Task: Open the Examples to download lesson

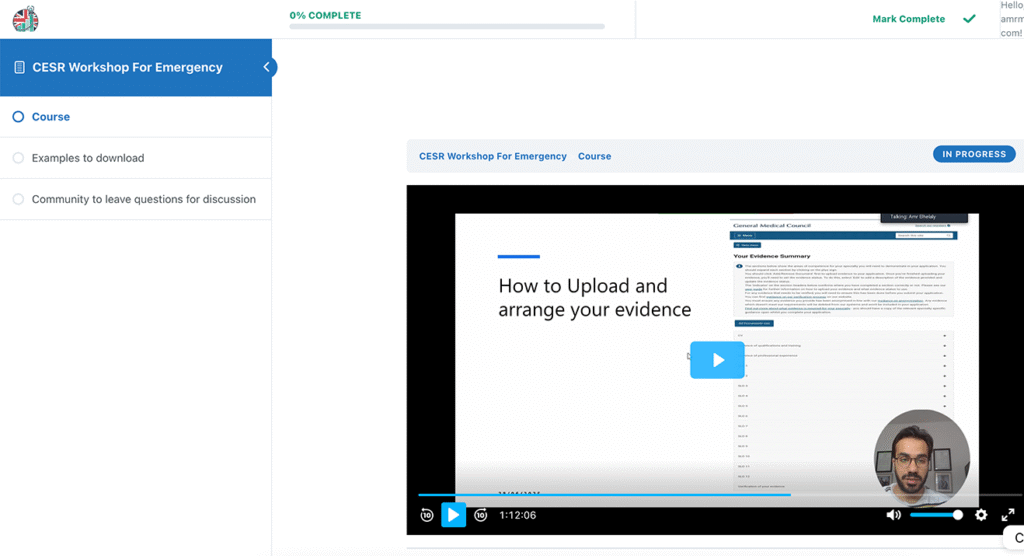Action: tap(88, 158)
